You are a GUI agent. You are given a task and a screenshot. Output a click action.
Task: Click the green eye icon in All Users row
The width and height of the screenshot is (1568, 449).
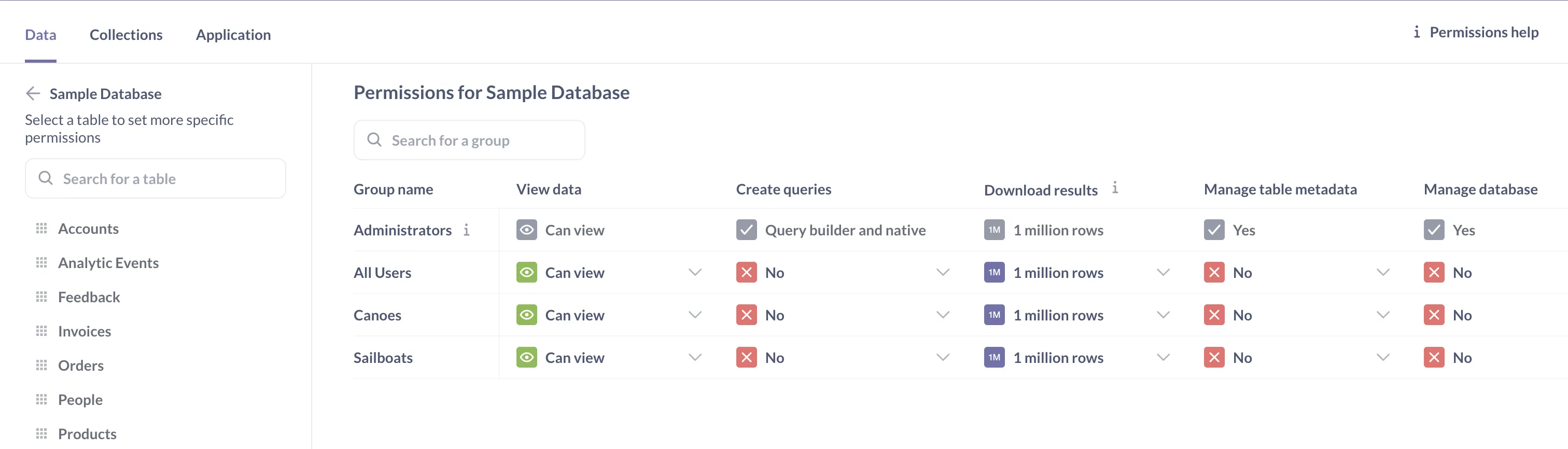(x=526, y=272)
